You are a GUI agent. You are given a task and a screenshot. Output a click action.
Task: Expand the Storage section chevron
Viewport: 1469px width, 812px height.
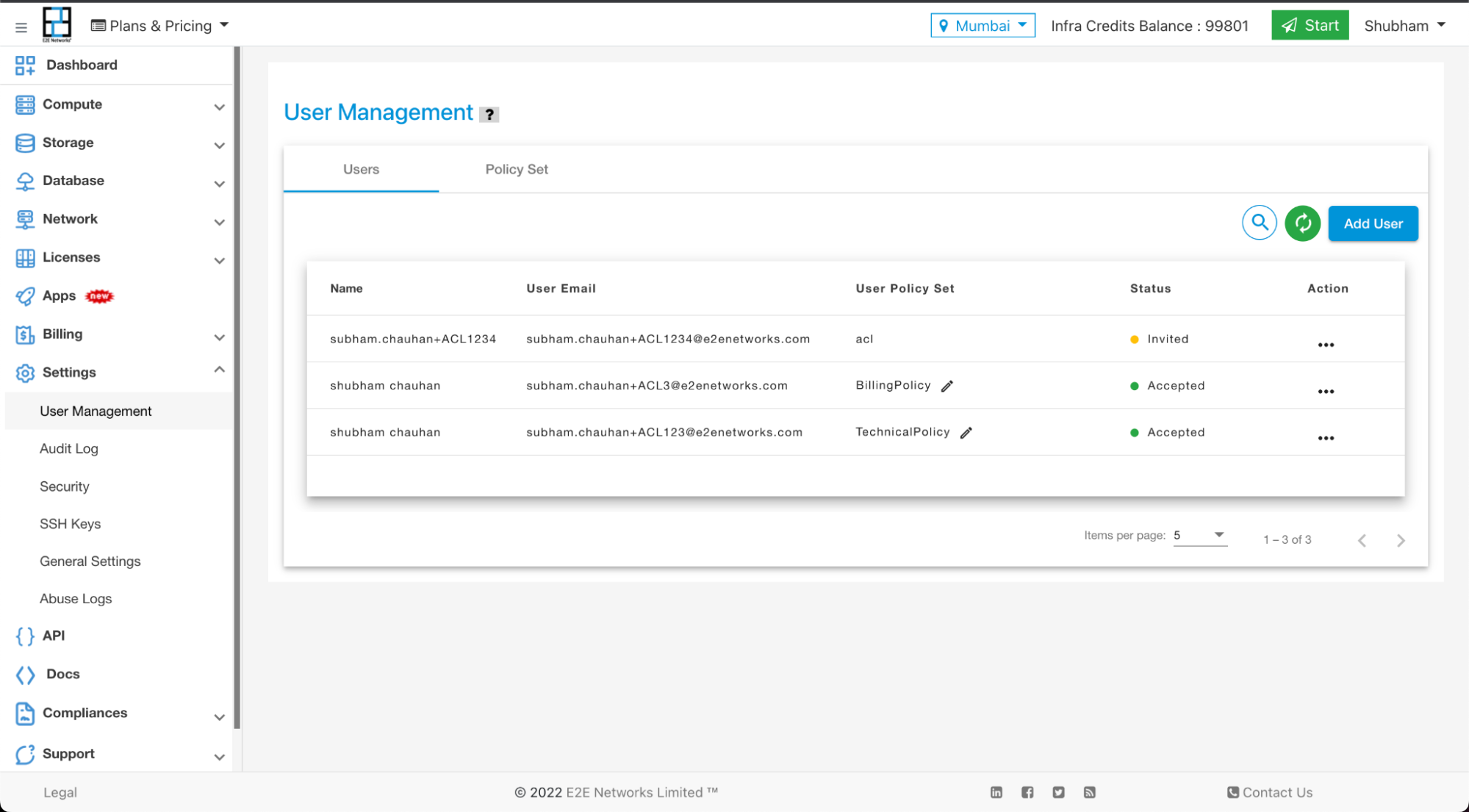tap(219, 145)
